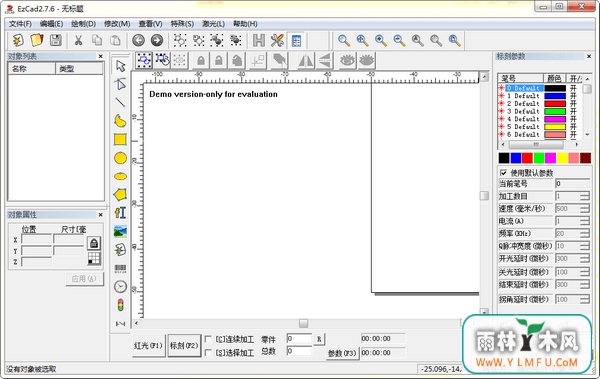This screenshot has width=600, height=379.
Task: Click the Undo back-arrow icon
Action: (139, 40)
